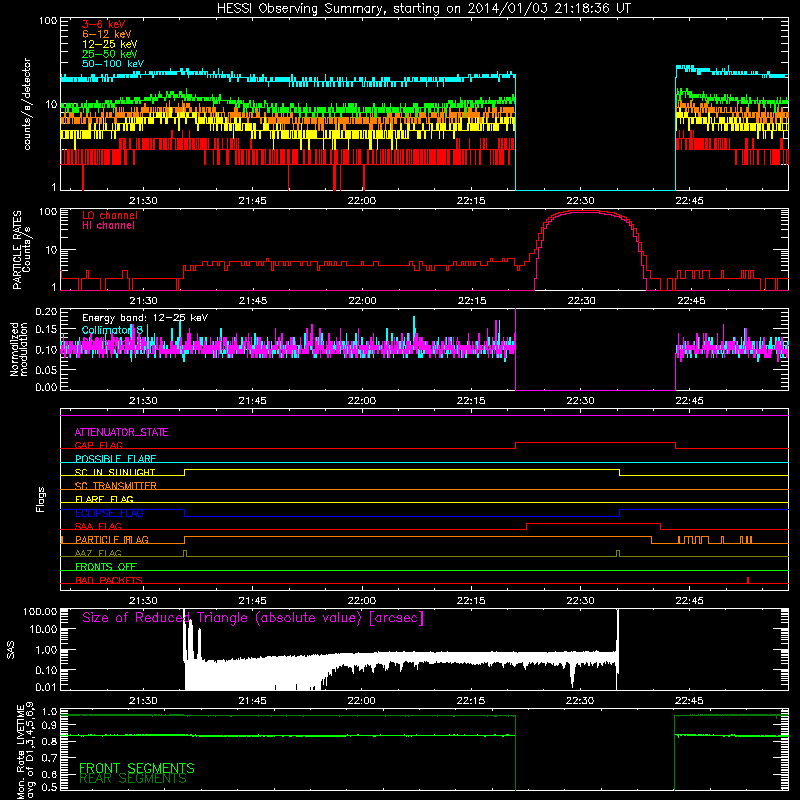Click the '100.00' SAS y-axis value

40,611
